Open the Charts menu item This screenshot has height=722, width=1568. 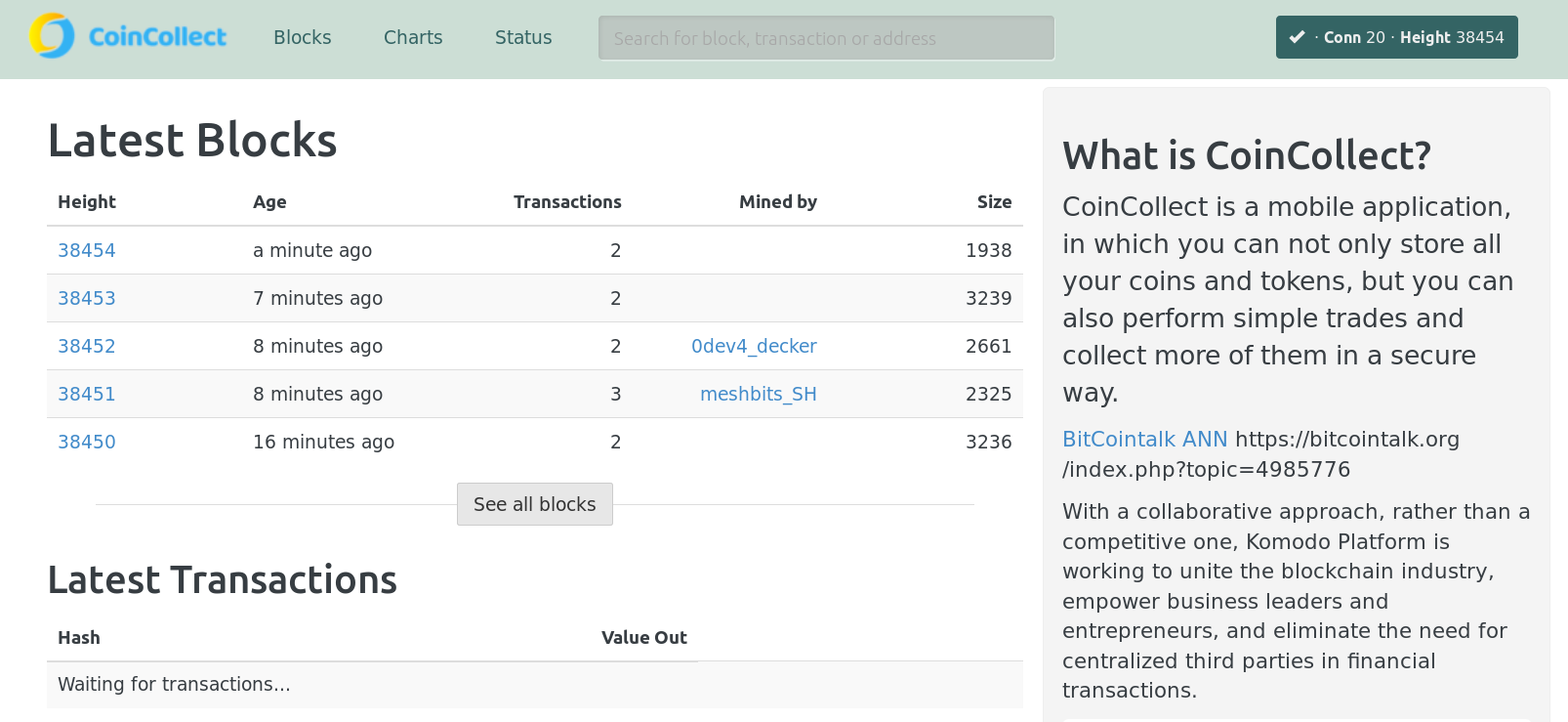coord(413,37)
